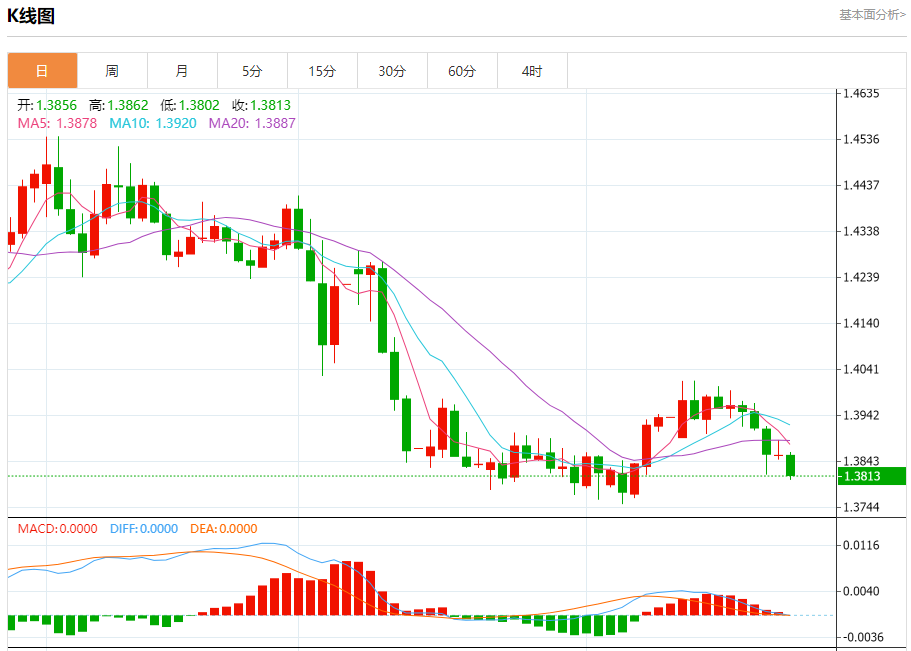Click the 1.4041 price axis label
Screen dimensions: 911x651
(862, 369)
